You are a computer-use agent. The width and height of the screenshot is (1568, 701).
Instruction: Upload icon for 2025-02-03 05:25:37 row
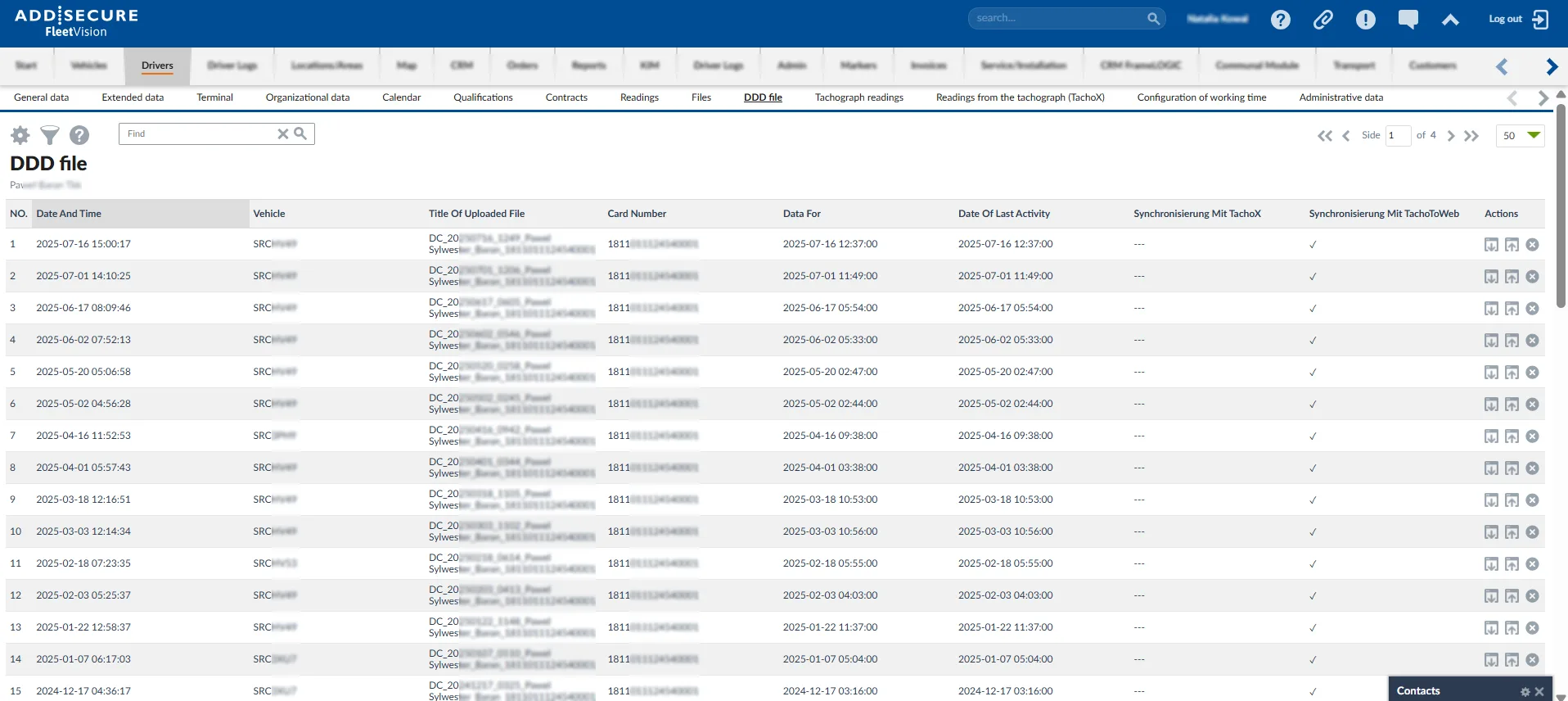1512,596
